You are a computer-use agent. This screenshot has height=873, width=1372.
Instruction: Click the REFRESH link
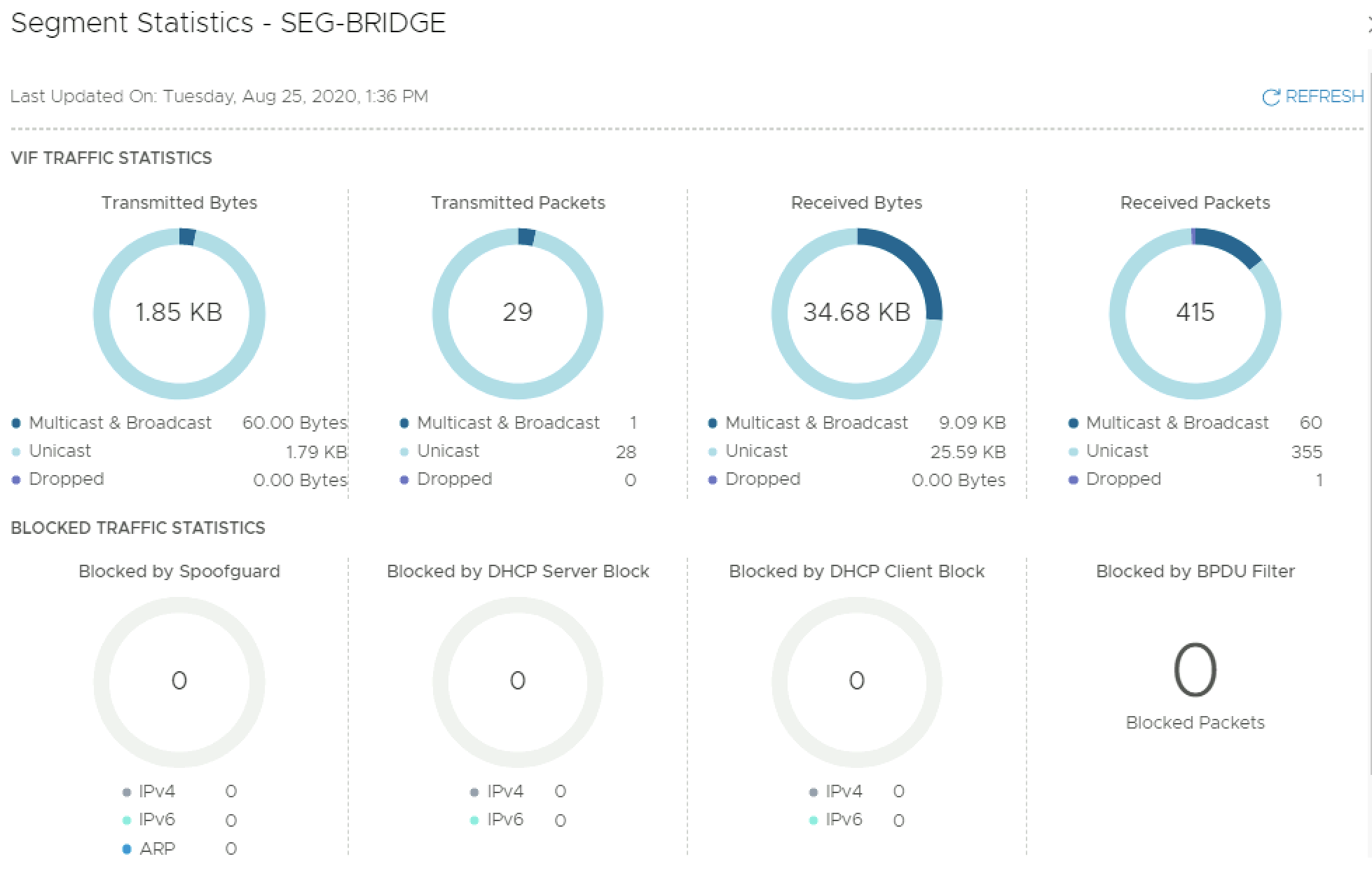click(x=1324, y=97)
